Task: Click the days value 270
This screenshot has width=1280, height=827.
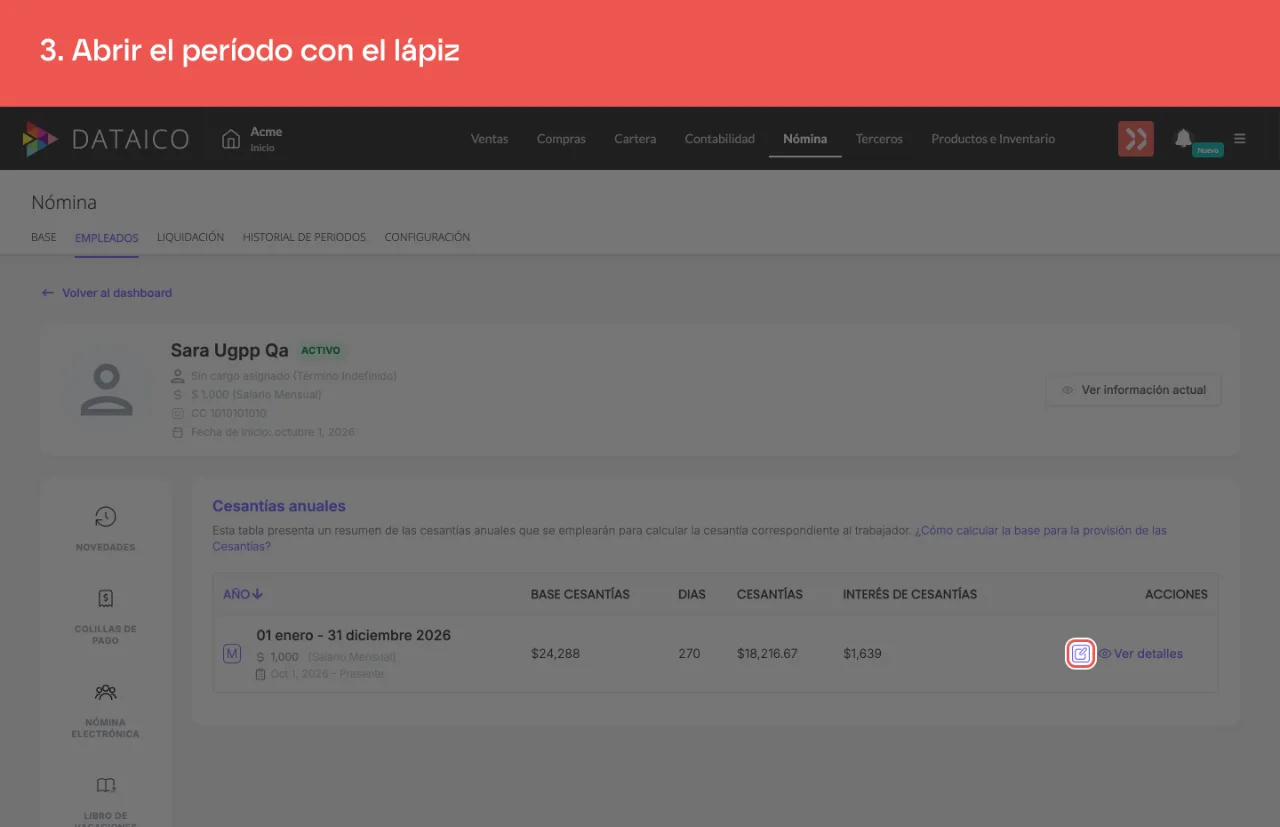Action: point(689,654)
